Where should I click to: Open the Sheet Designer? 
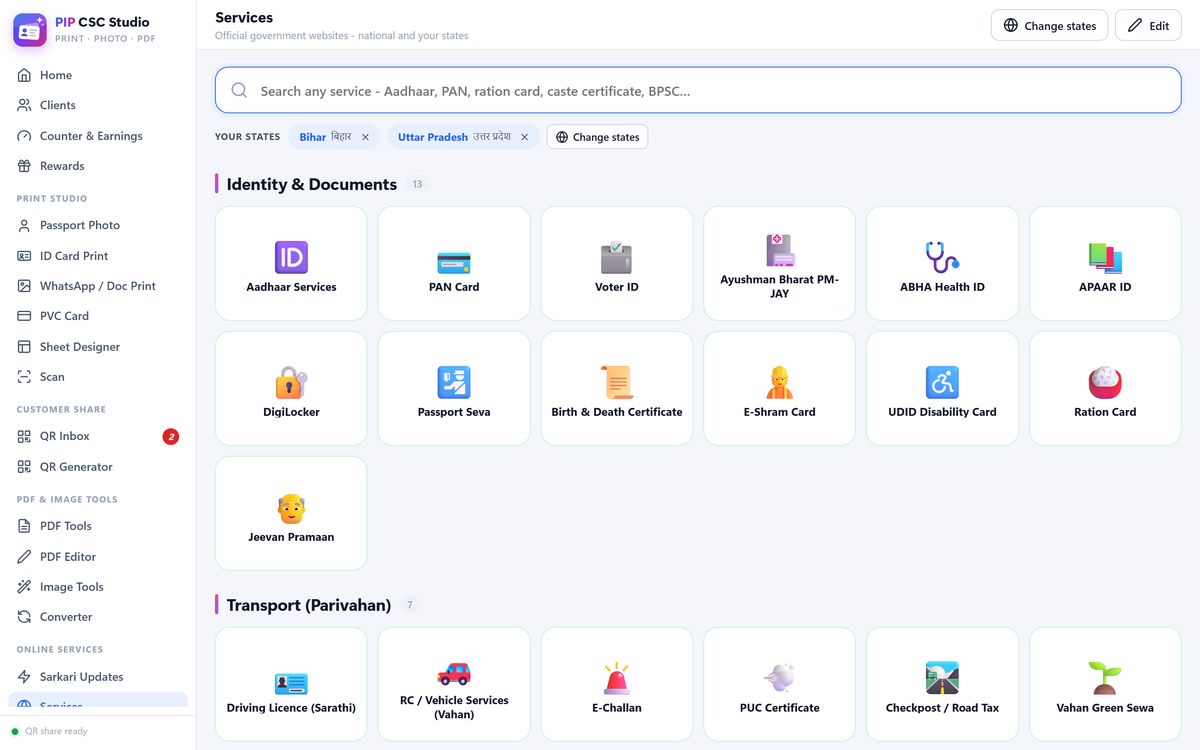pyautogui.click(x=98, y=347)
